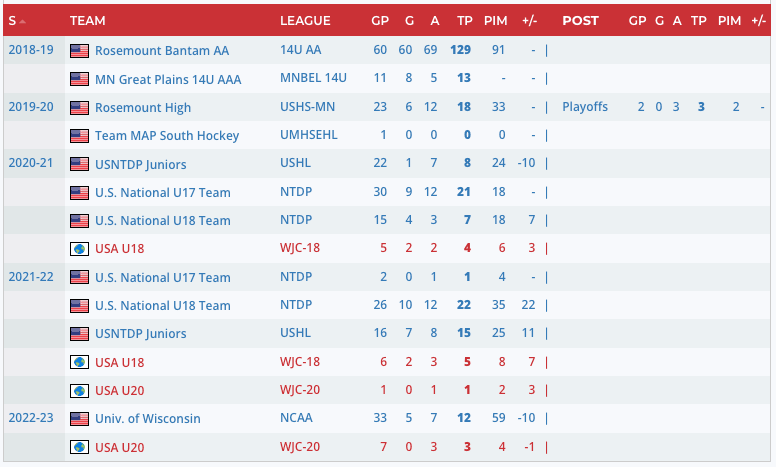Click the flag icon next to Univ. of Wisconsin
Screen dimensions: 776x467
79,418
